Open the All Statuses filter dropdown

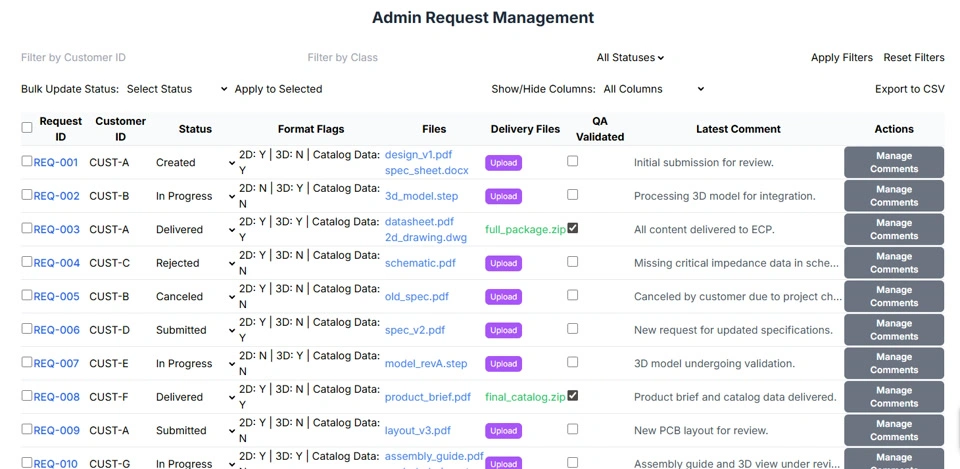click(x=630, y=58)
